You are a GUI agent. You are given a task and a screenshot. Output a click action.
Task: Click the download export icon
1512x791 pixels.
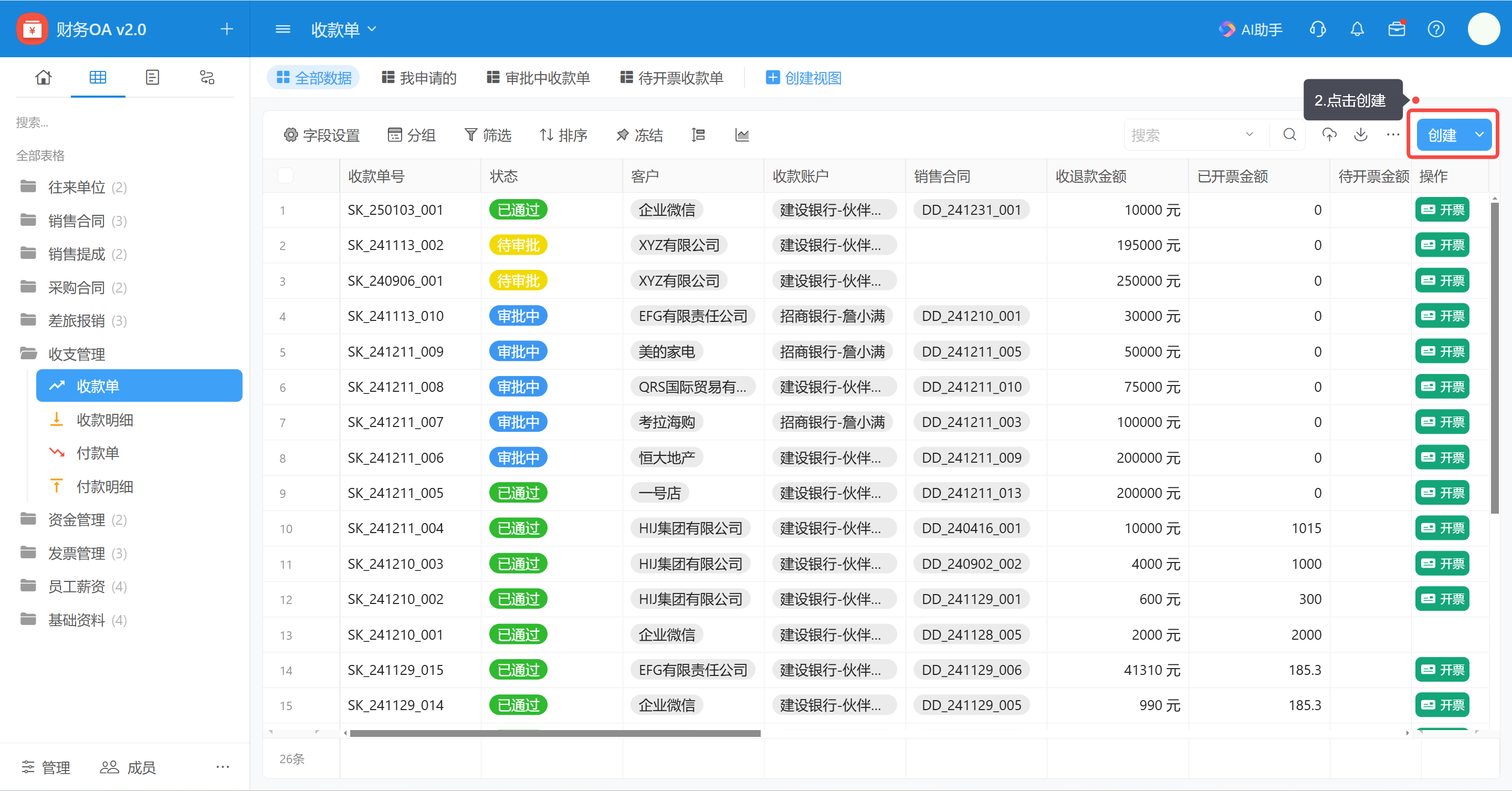point(1361,135)
